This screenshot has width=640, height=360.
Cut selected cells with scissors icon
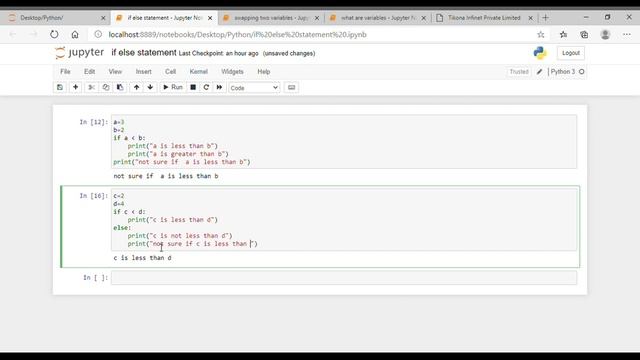(91, 87)
